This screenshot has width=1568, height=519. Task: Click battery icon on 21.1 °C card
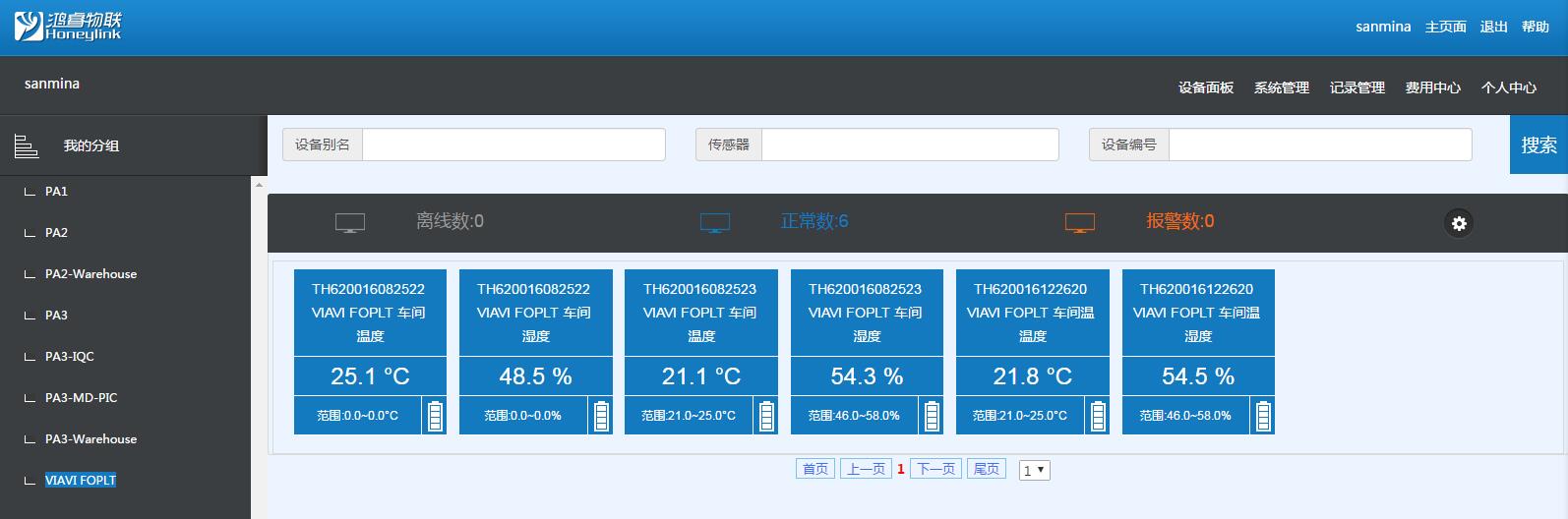(x=766, y=416)
